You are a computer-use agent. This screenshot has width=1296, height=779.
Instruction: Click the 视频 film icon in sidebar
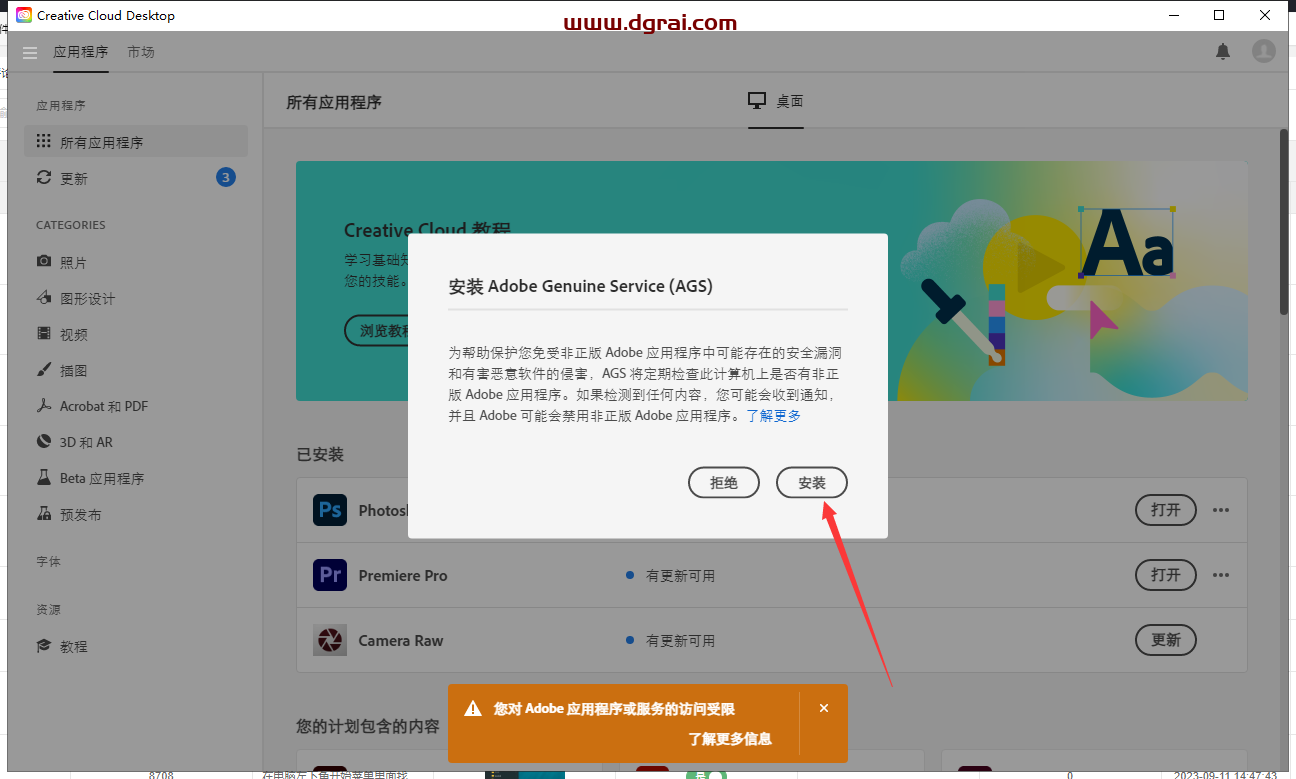43,334
